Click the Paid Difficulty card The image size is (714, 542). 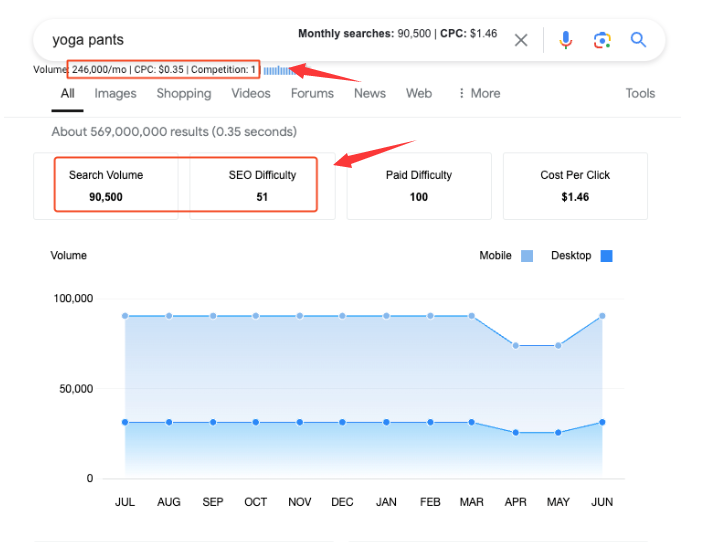click(419, 185)
